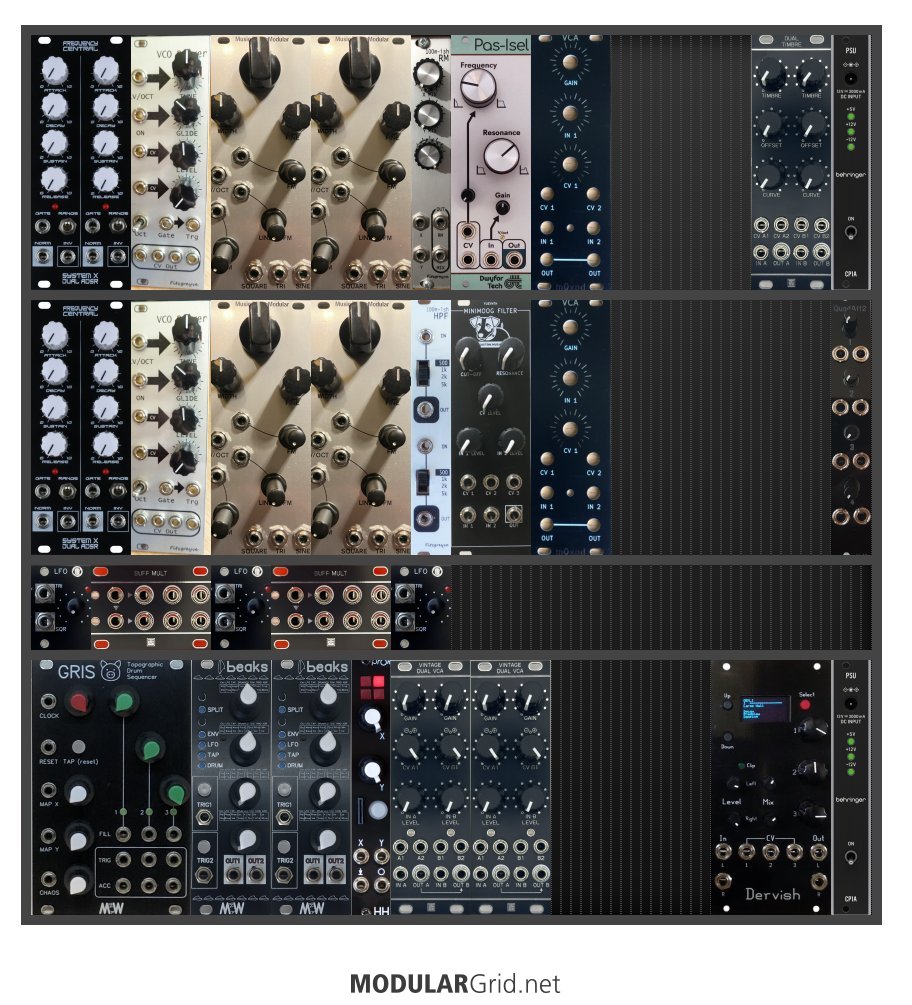
Task: Toggle the ON switch on PSU beside Dual Timbre
Action: (x=850, y=231)
